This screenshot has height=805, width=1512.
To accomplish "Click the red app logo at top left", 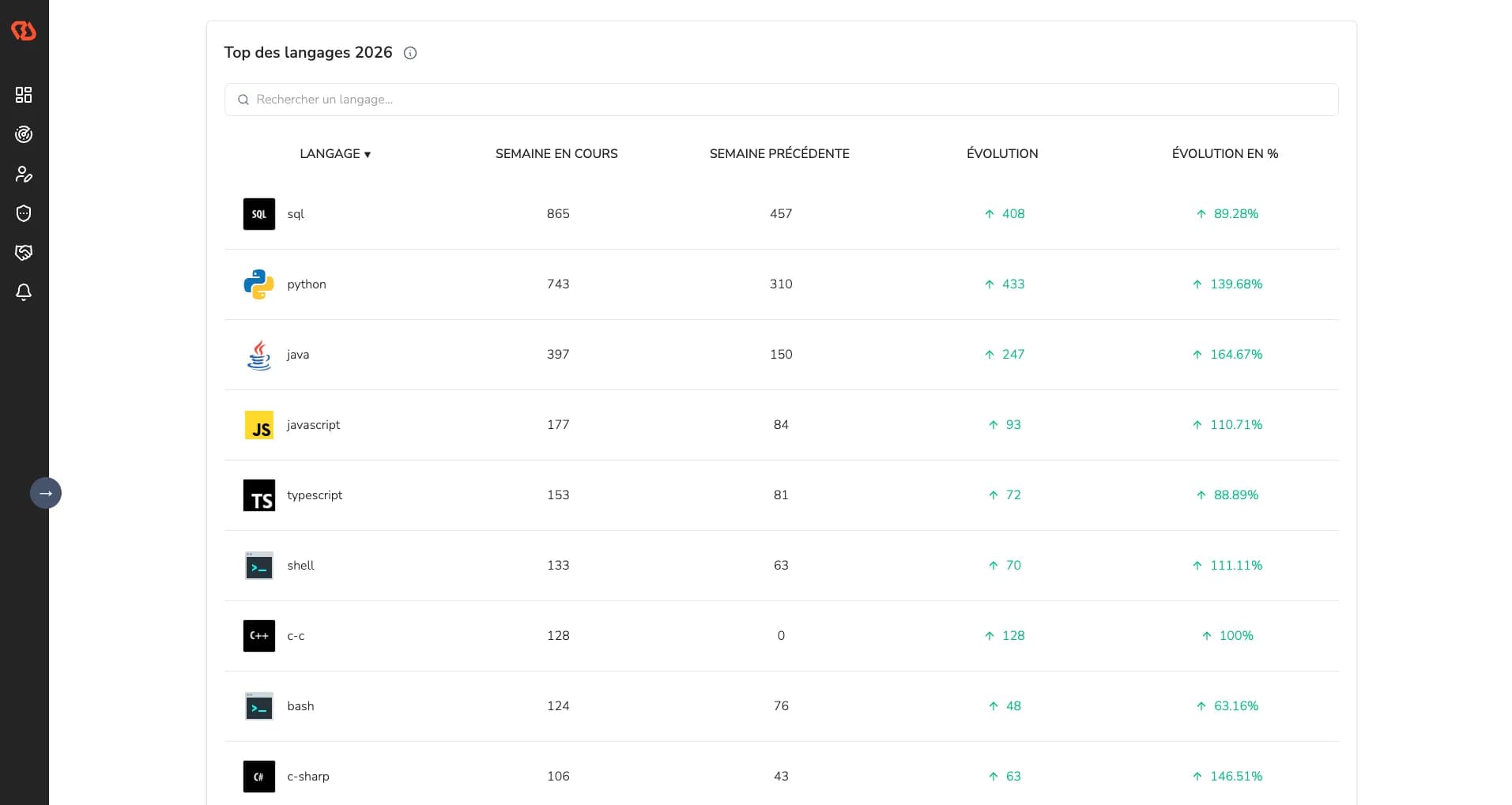I will pyautogui.click(x=24, y=31).
